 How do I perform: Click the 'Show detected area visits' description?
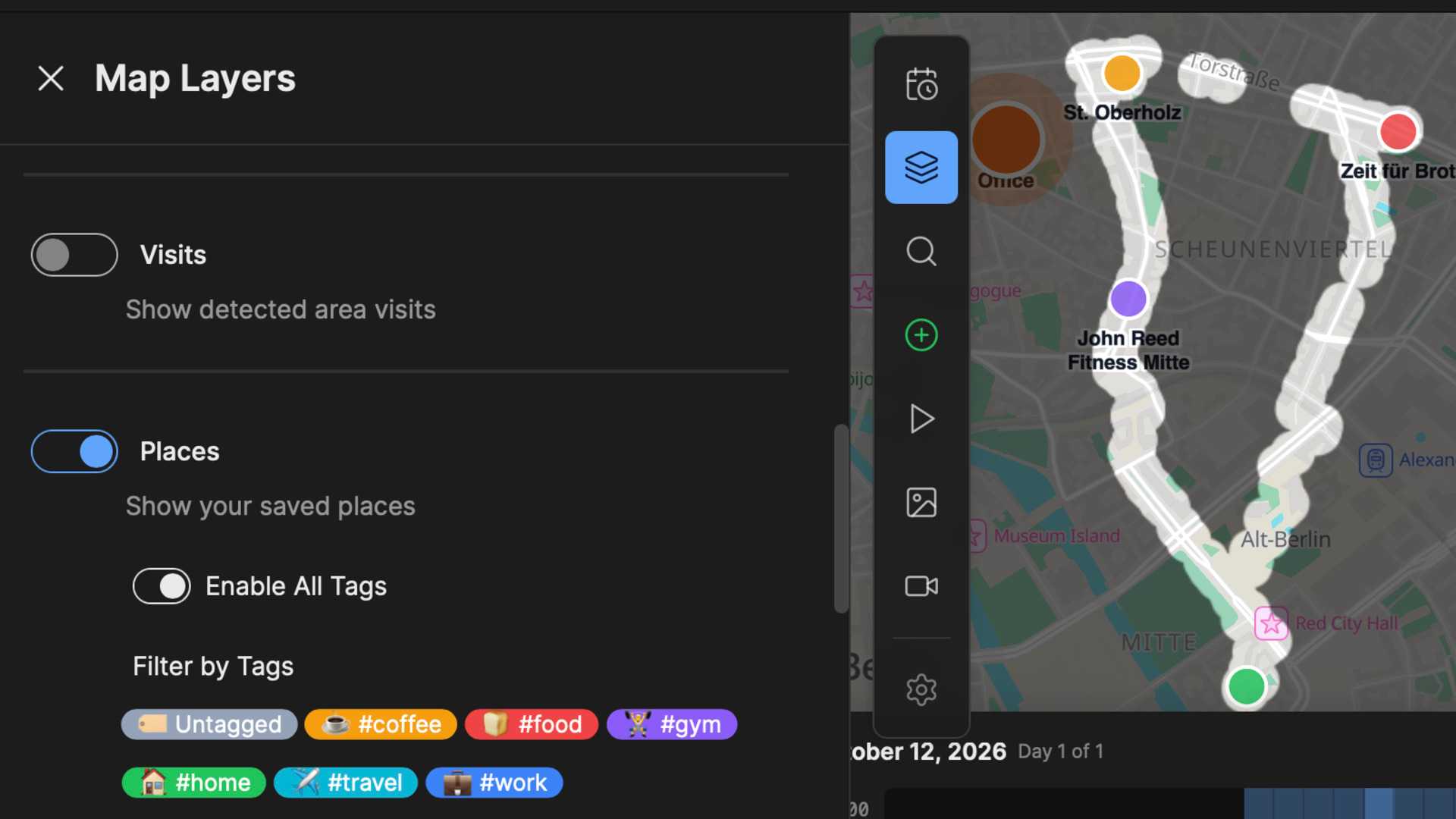pyautogui.click(x=281, y=309)
